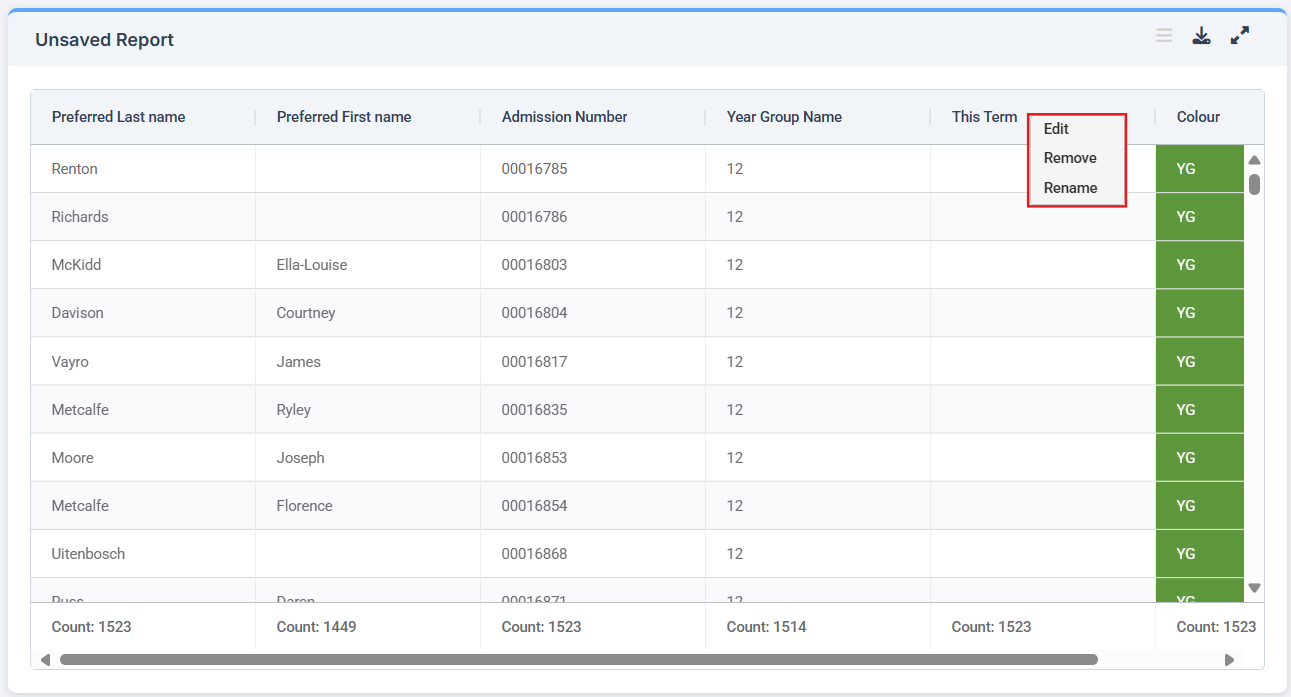The image size is (1291, 697).
Task: Click the right arrow on the horizontal scrollbar
Action: 1229,660
